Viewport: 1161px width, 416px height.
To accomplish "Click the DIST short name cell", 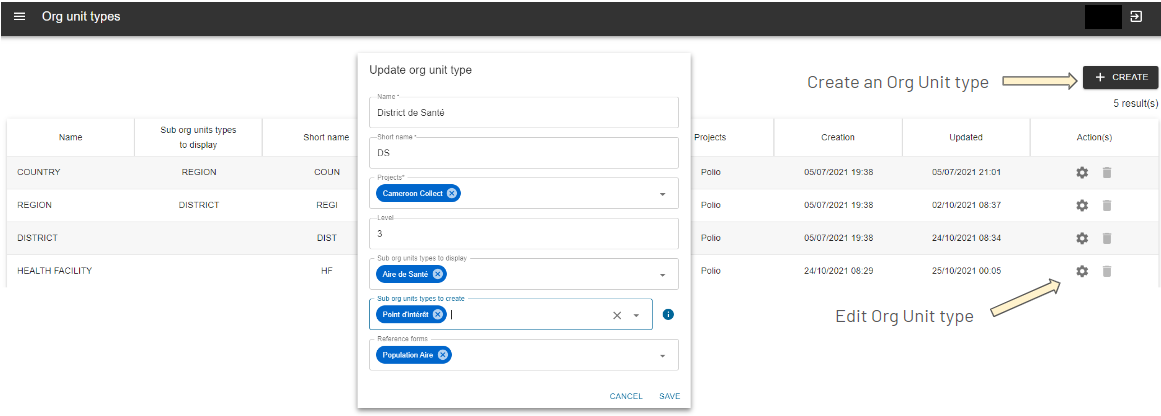I will point(327,238).
